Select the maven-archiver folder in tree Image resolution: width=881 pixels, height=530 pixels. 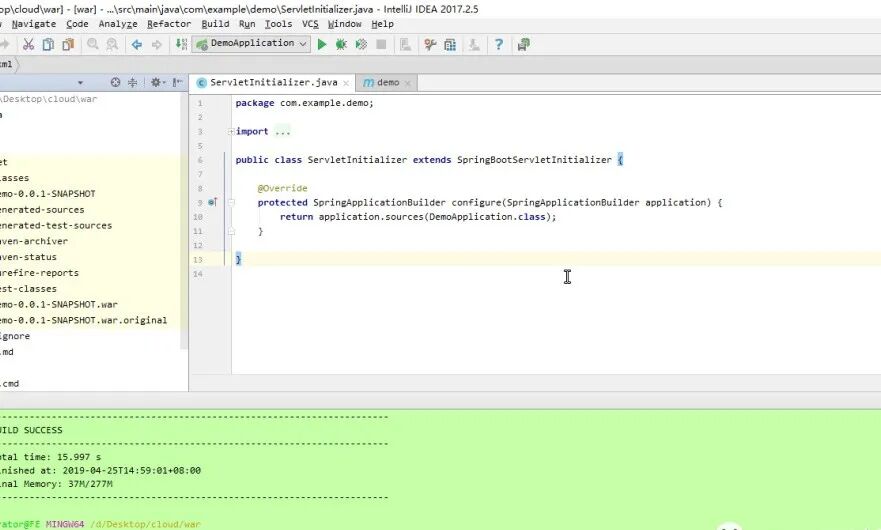pos(34,241)
